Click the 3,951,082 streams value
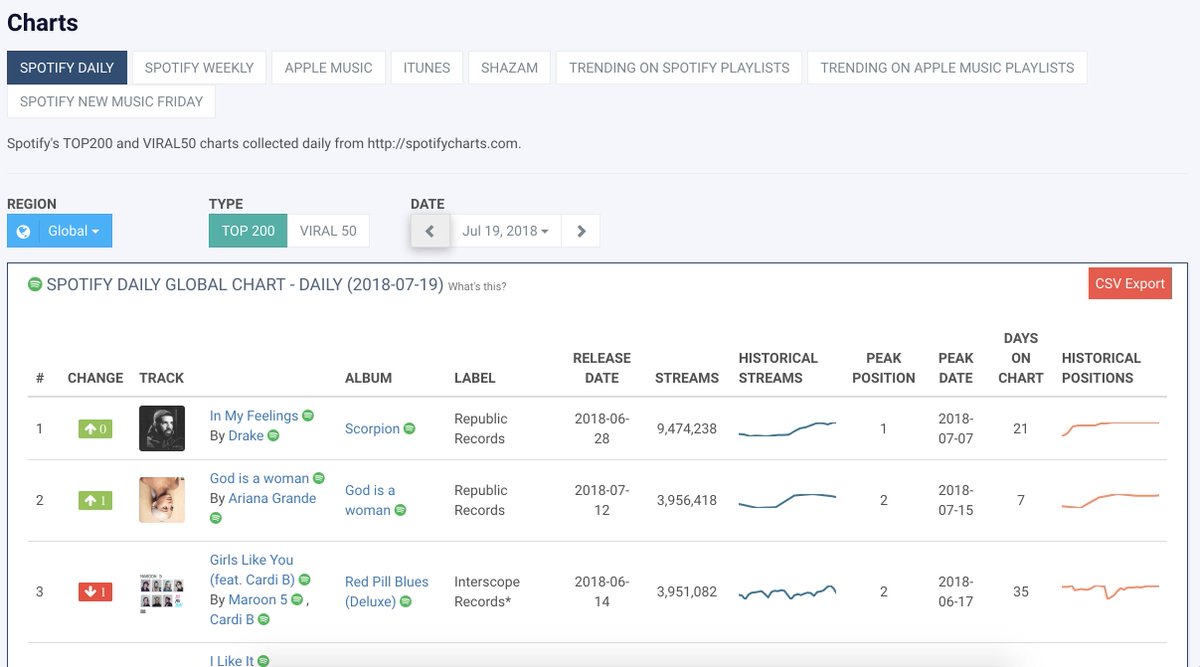The width and height of the screenshot is (1200, 667). click(x=687, y=592)
